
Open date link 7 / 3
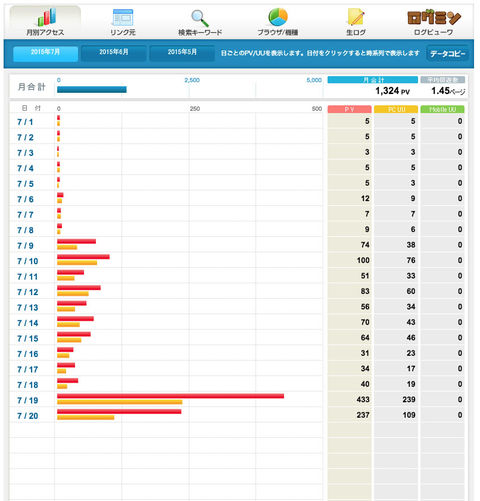click(25, 153)
